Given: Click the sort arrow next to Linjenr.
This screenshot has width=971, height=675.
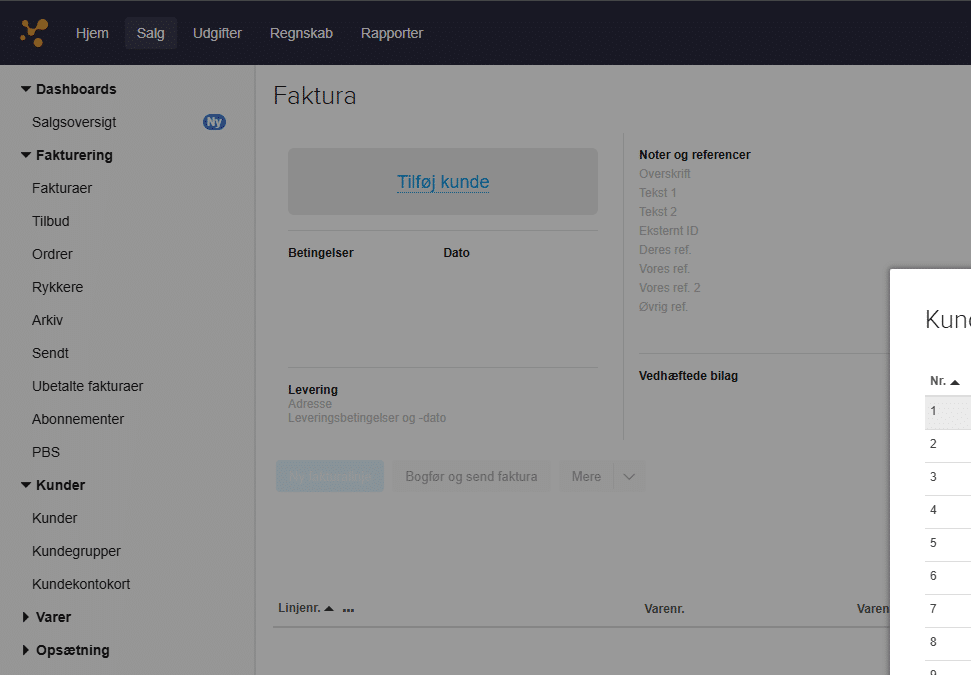Looking at the screenshot, I should tap(329, 609).
